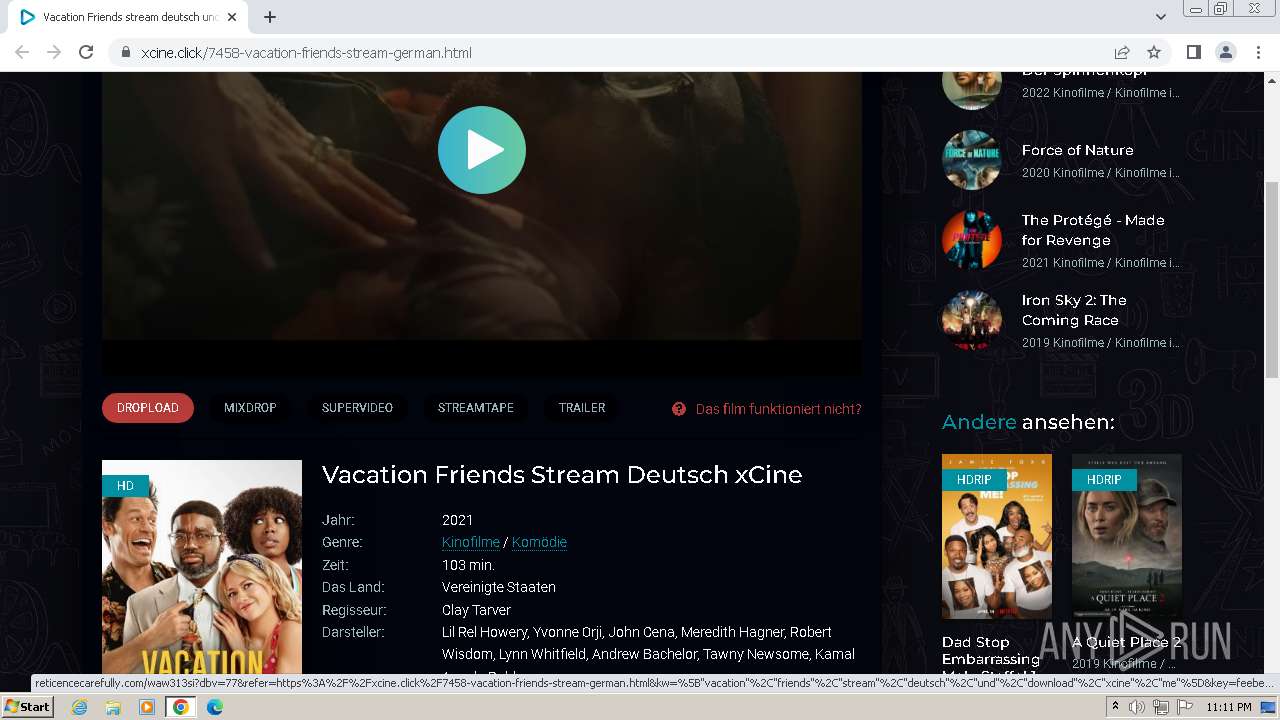
Task: Open Force of Nature movie link
Action: (1078, 150)
